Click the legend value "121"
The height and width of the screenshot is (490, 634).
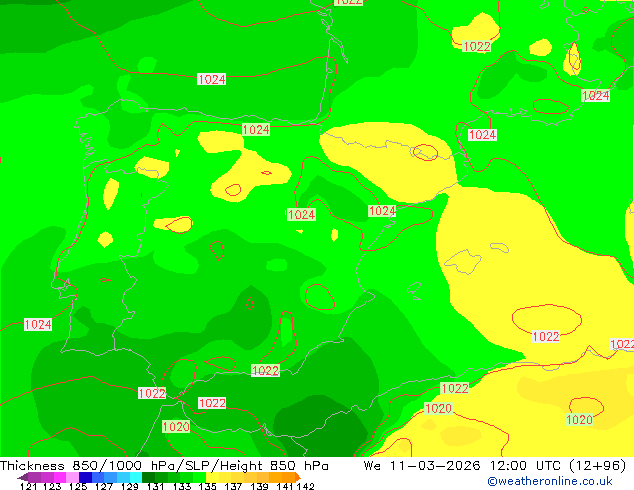click(x=29, y=486)
